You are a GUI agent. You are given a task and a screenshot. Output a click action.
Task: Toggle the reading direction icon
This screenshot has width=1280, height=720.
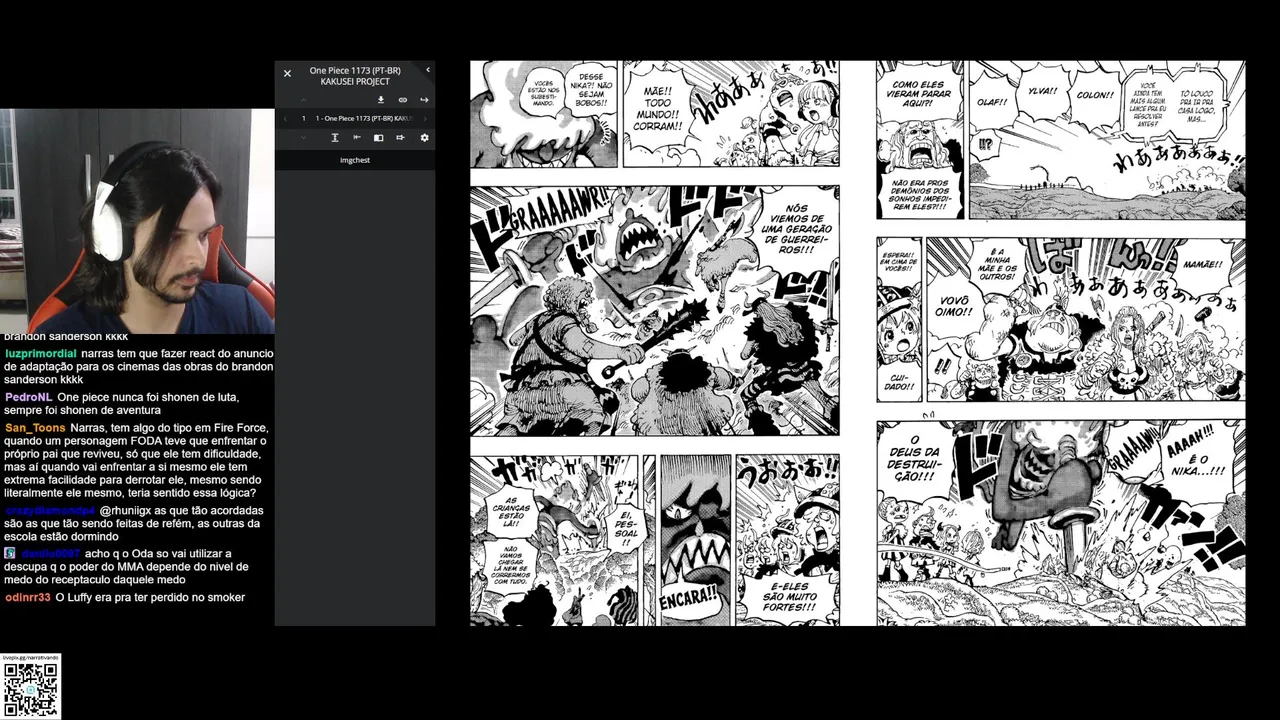click(x=357, y=137)
